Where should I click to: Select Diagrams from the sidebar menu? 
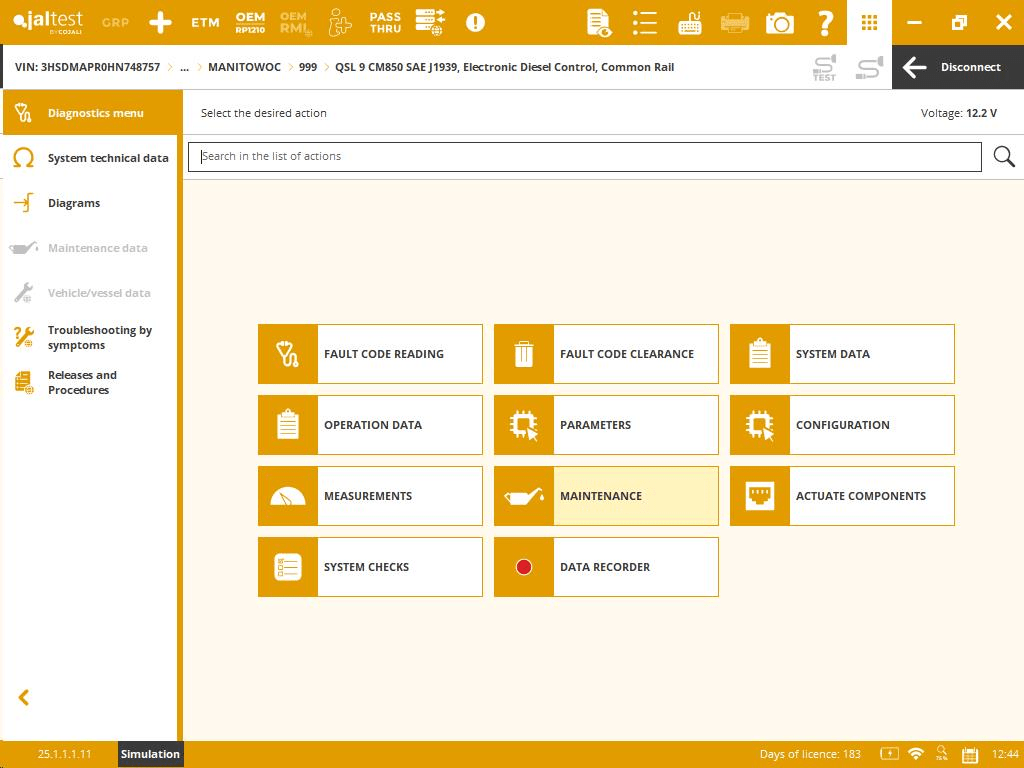pyautogui.click(x=74, y=203)
